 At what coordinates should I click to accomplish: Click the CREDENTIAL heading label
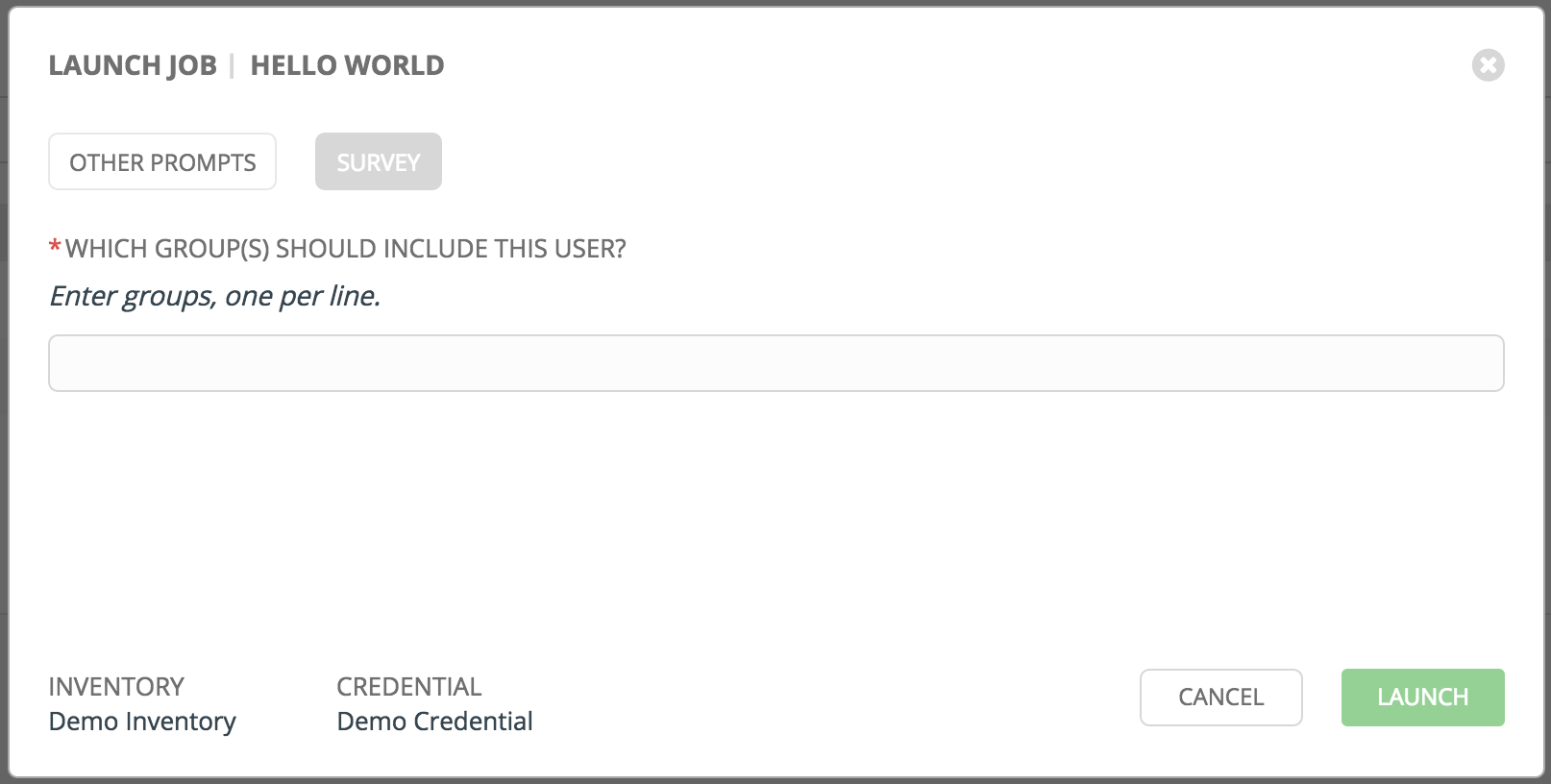[409, 687]
